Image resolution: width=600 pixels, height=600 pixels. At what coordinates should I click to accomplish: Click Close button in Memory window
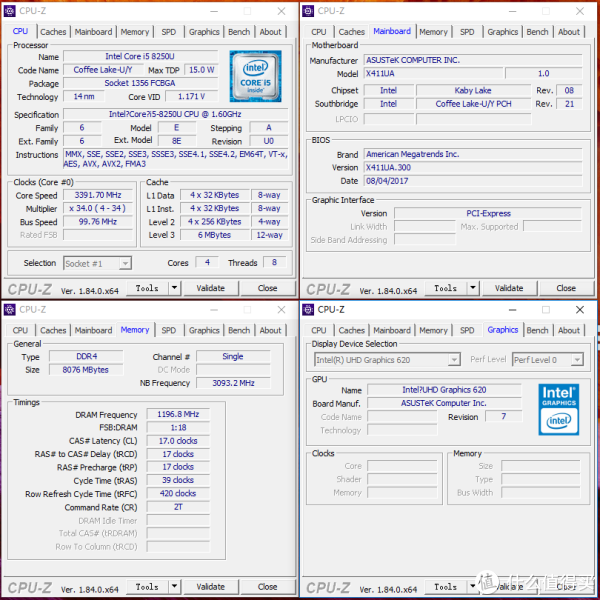(267, 586)
